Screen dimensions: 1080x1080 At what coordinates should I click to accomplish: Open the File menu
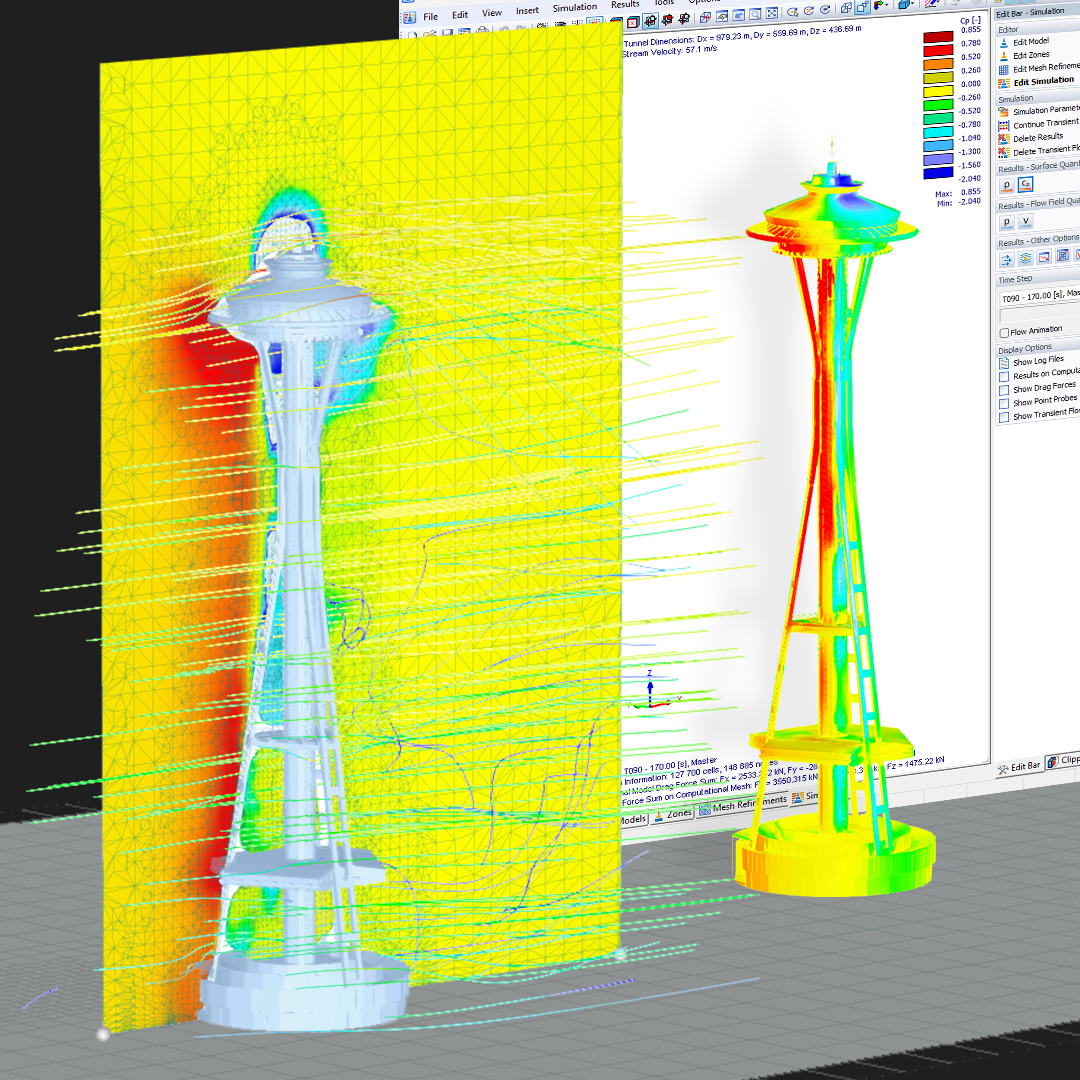point(430,17)
